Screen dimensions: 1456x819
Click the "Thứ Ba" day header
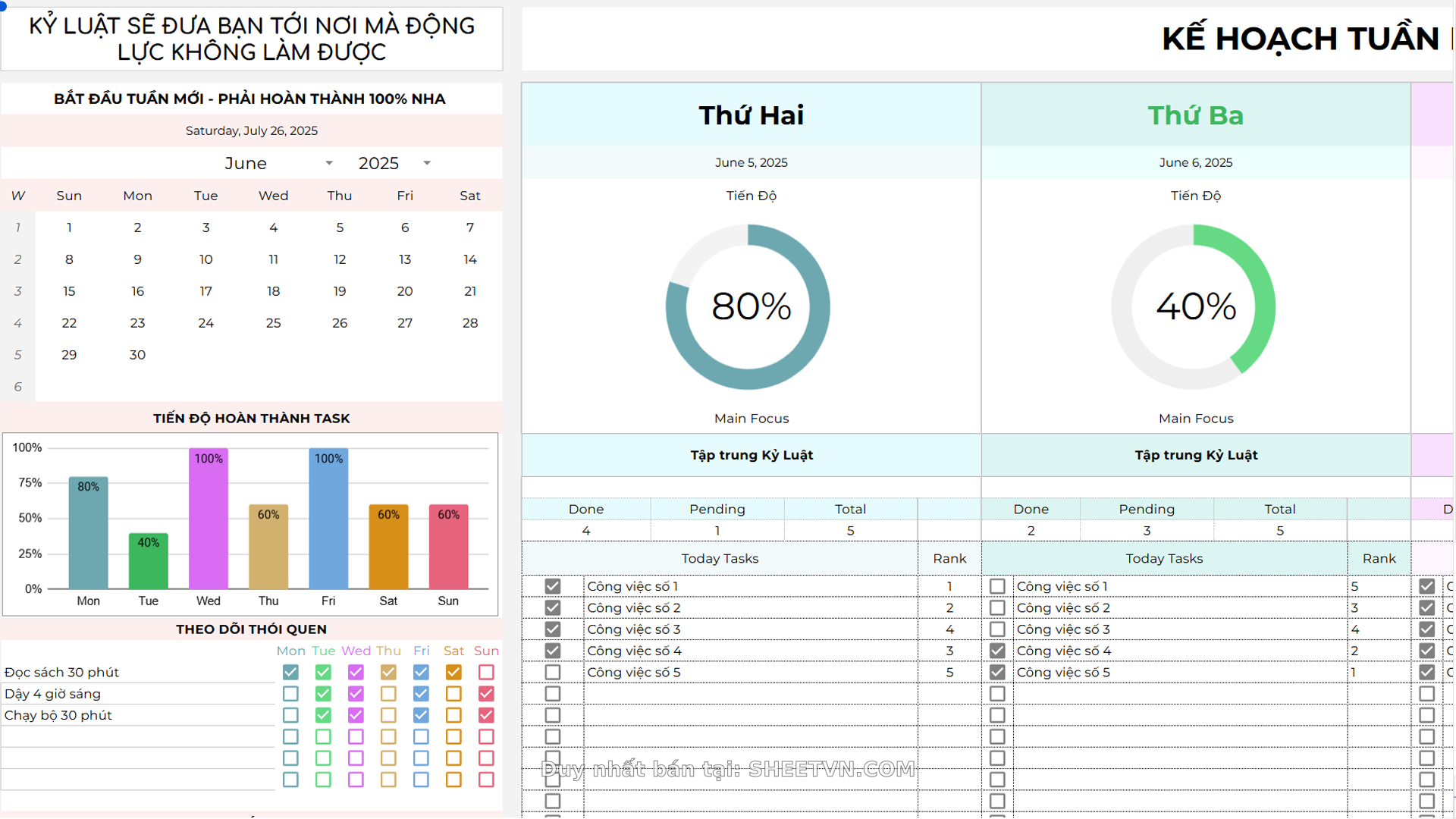pyautogui.click(x=1195, y=115)
